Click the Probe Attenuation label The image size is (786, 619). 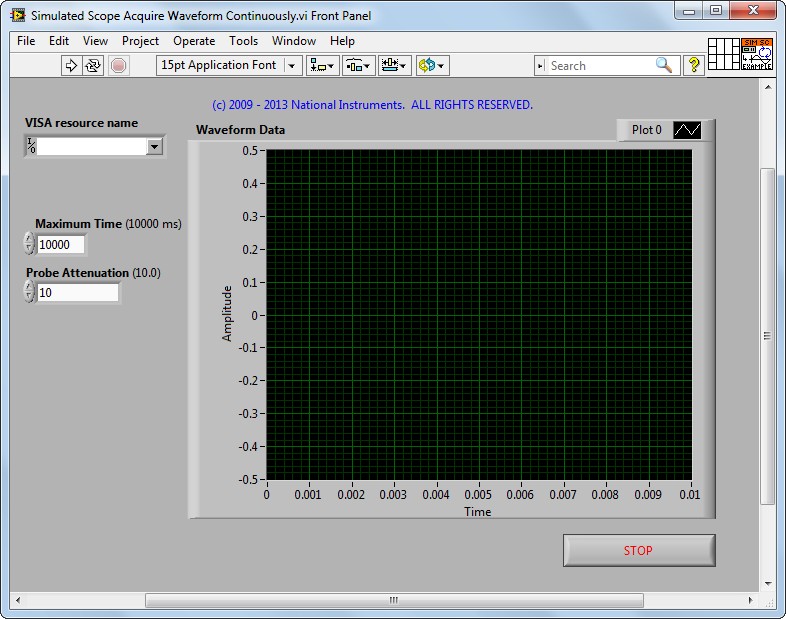coord(93,273)
